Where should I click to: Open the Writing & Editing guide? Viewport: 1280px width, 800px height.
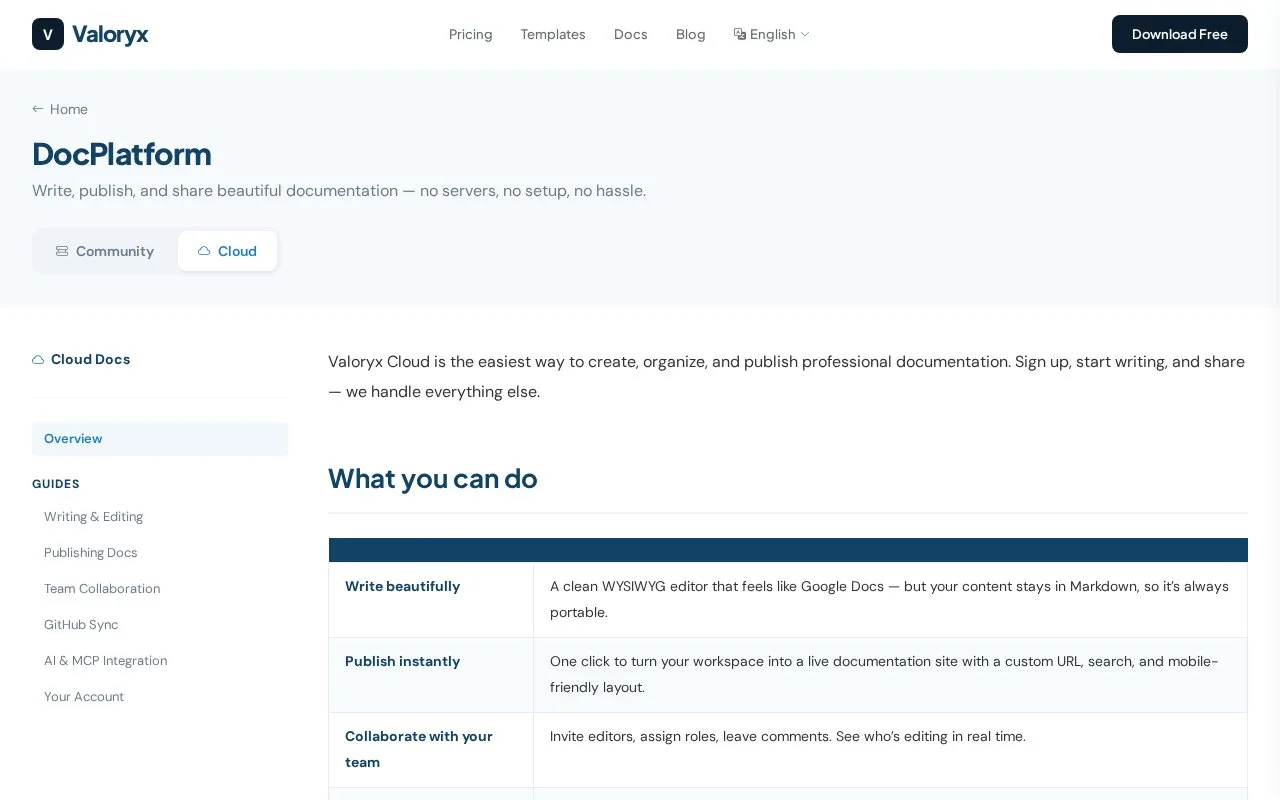pos(93,517)
